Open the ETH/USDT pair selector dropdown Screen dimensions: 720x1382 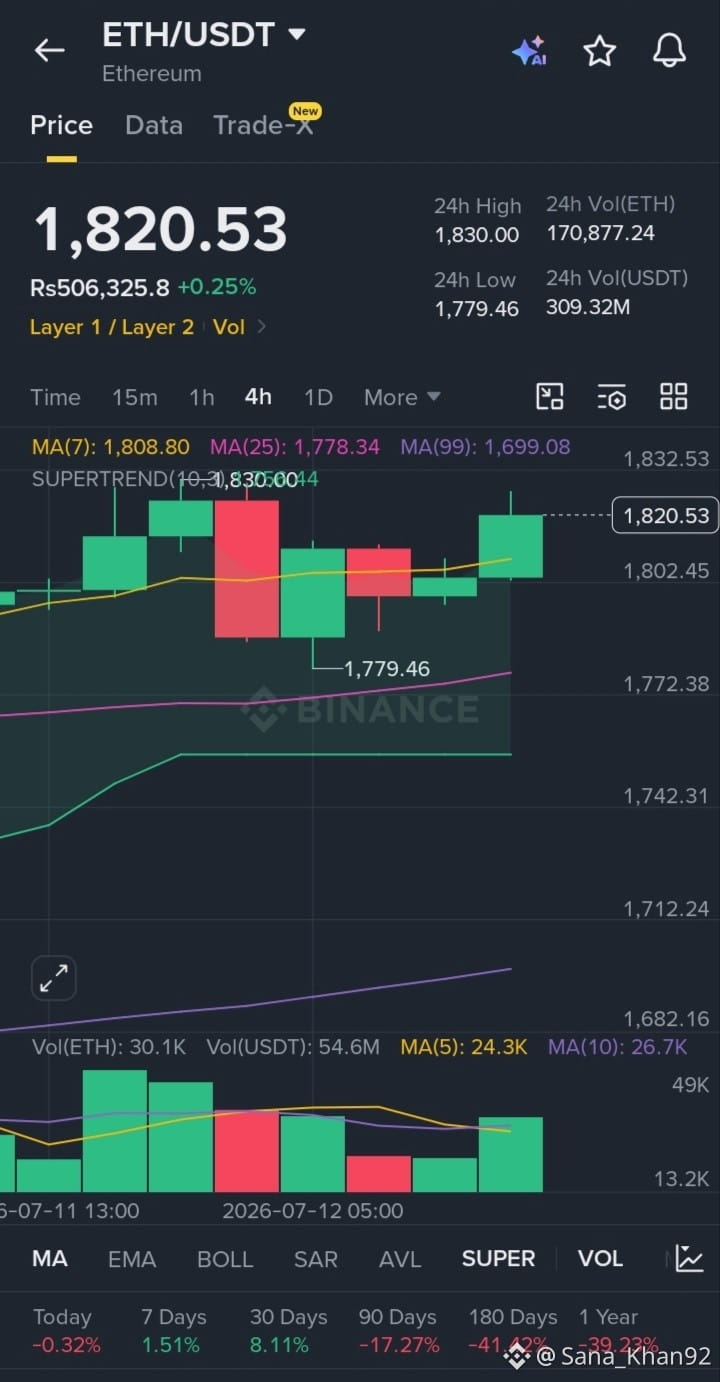coord(204,35)
